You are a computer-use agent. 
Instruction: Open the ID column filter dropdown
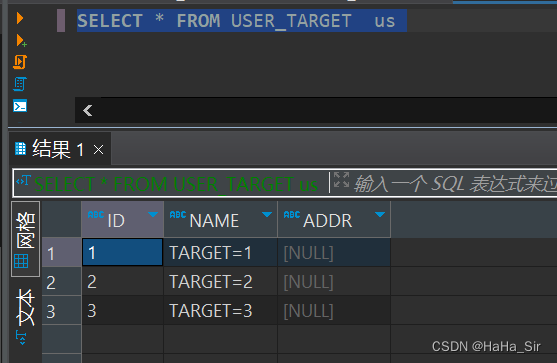[153, 215]
